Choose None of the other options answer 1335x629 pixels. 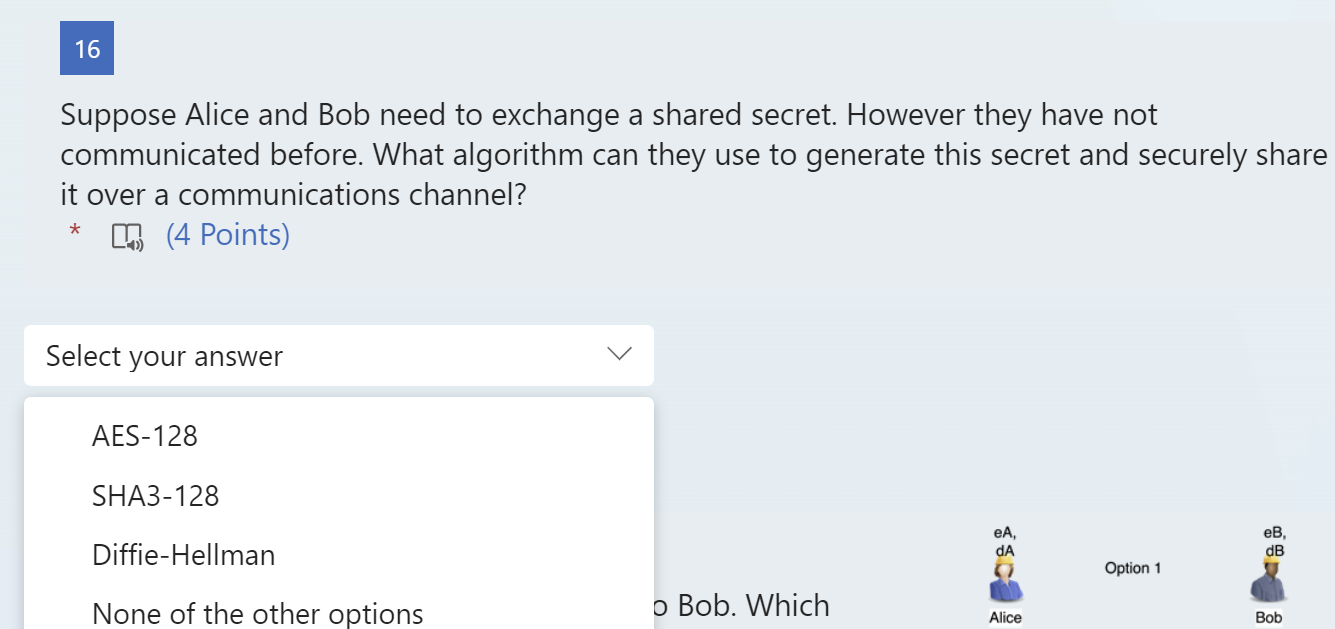click(x=255, y=612)
